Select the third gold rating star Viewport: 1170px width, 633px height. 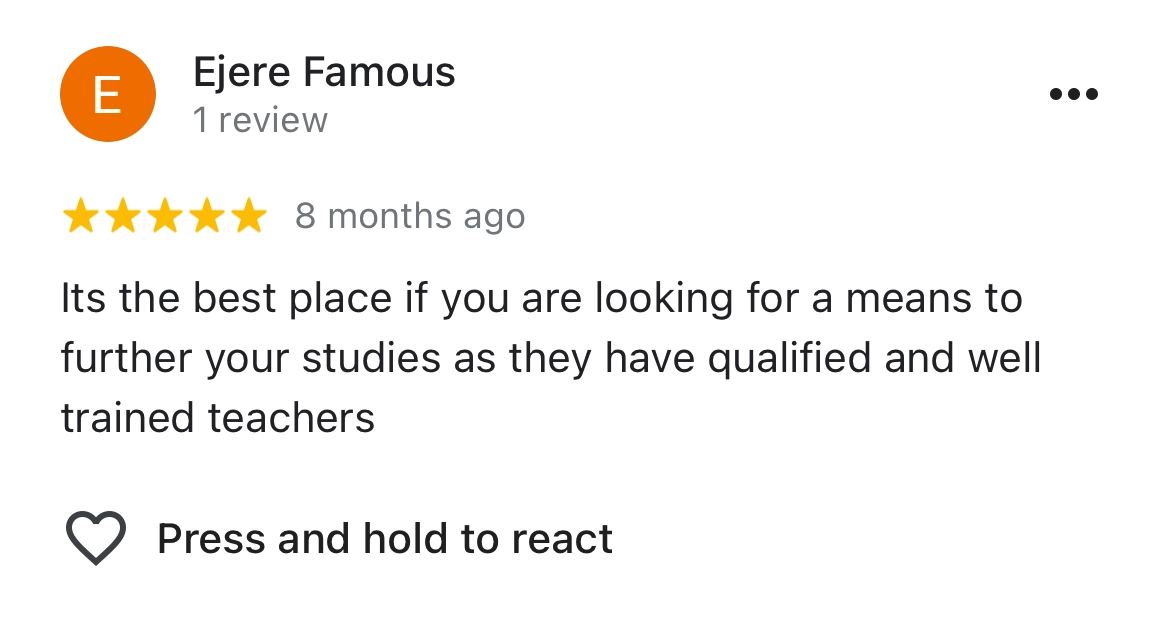(x=164, y=216)
